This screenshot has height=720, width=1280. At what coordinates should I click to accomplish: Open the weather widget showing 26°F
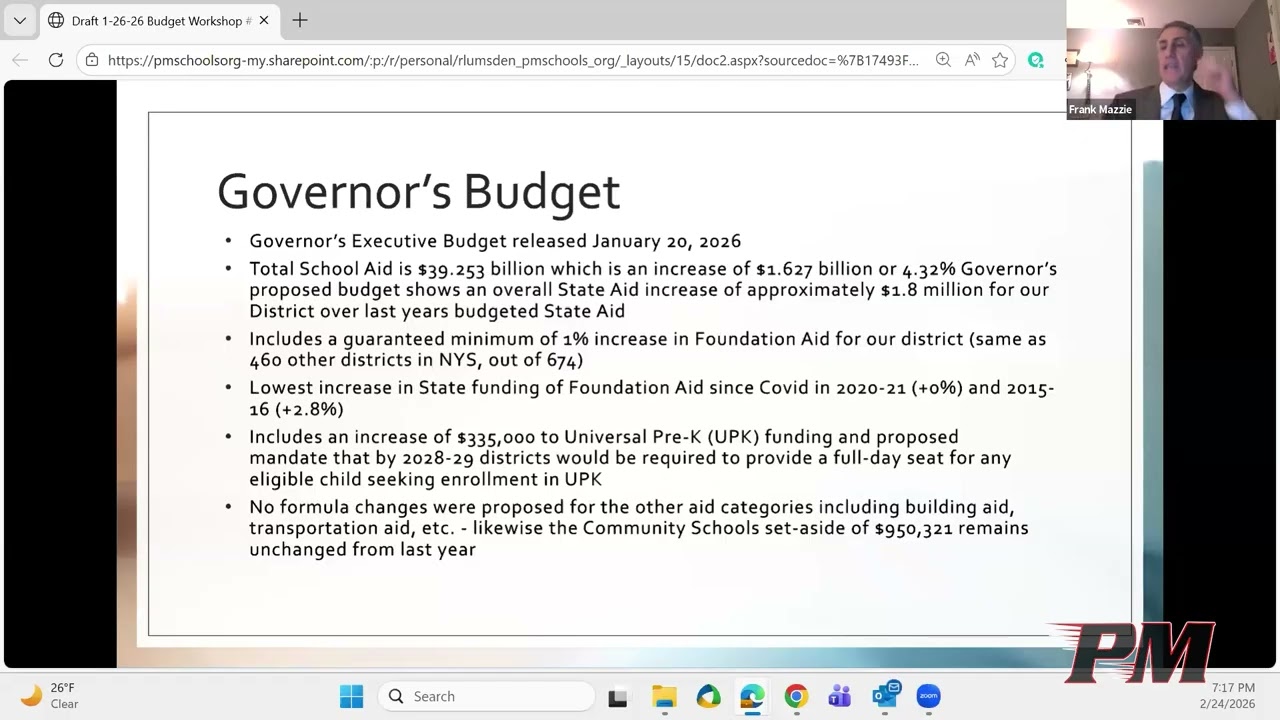click(x=50, y=696)
